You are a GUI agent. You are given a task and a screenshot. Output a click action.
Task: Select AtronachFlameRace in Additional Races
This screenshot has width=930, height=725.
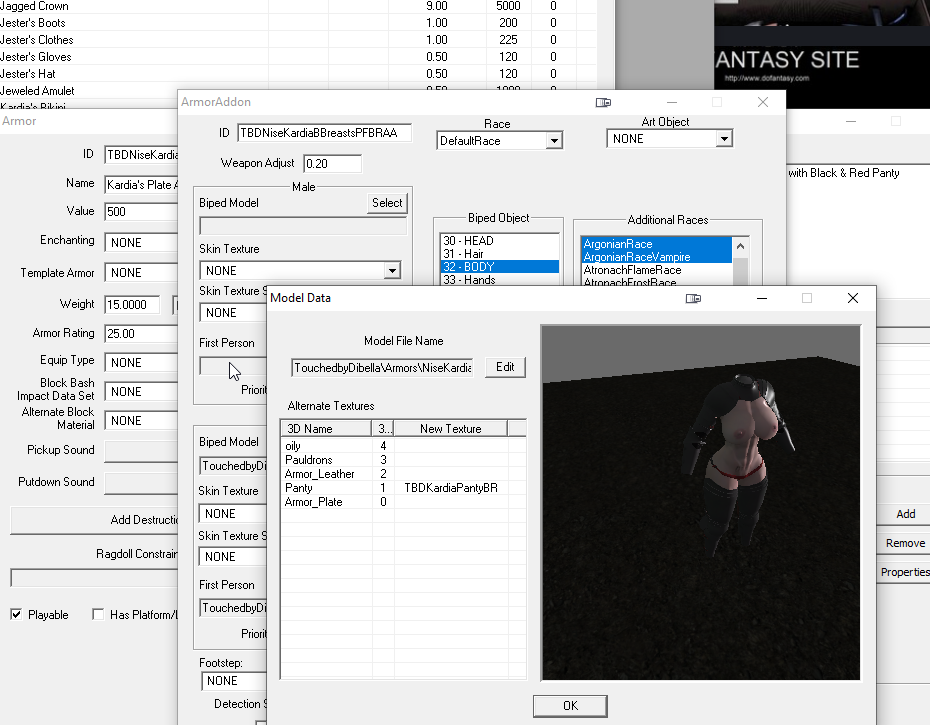coord(657,270)
